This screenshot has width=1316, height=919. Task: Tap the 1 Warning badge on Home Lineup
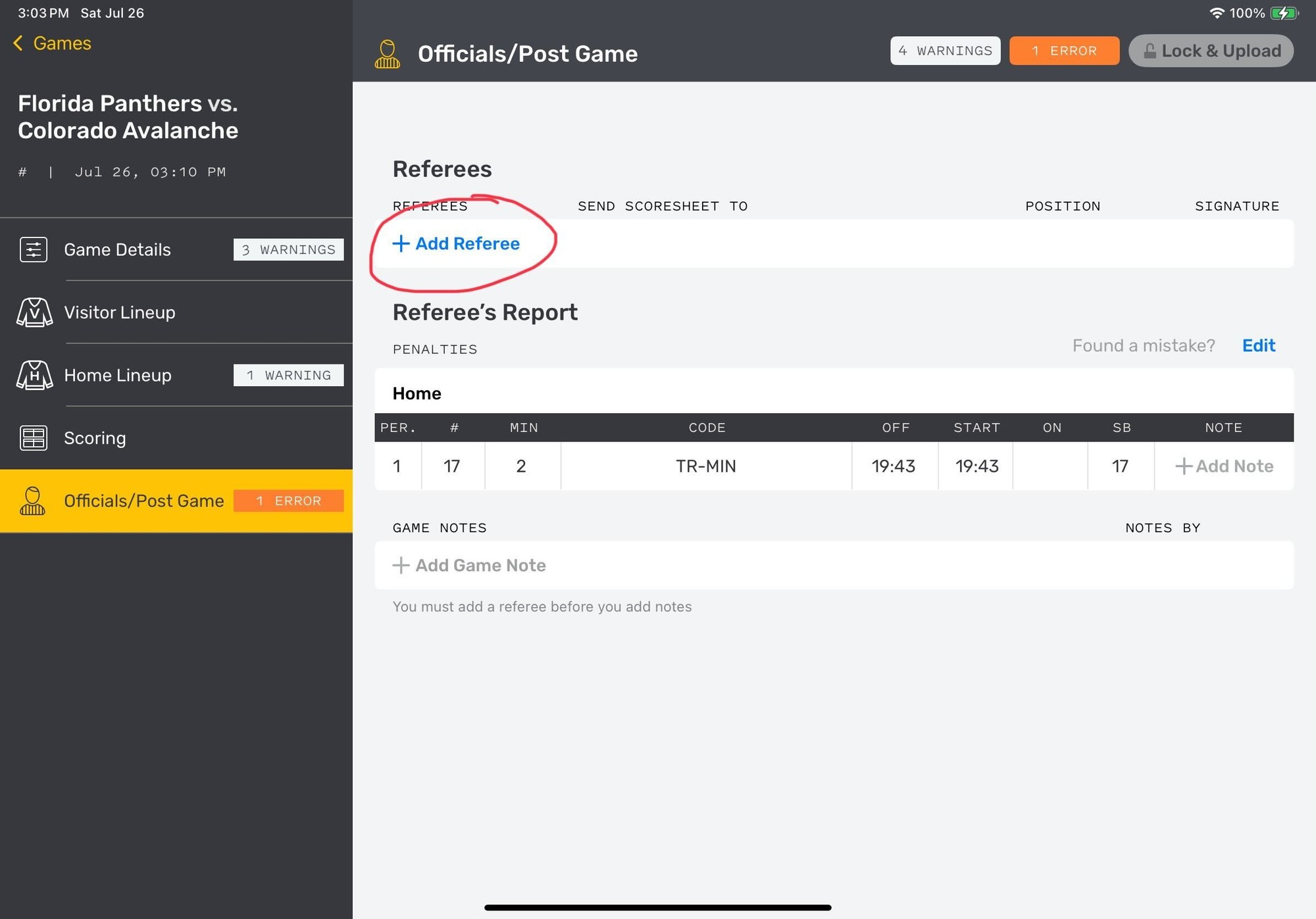(288, 376)
